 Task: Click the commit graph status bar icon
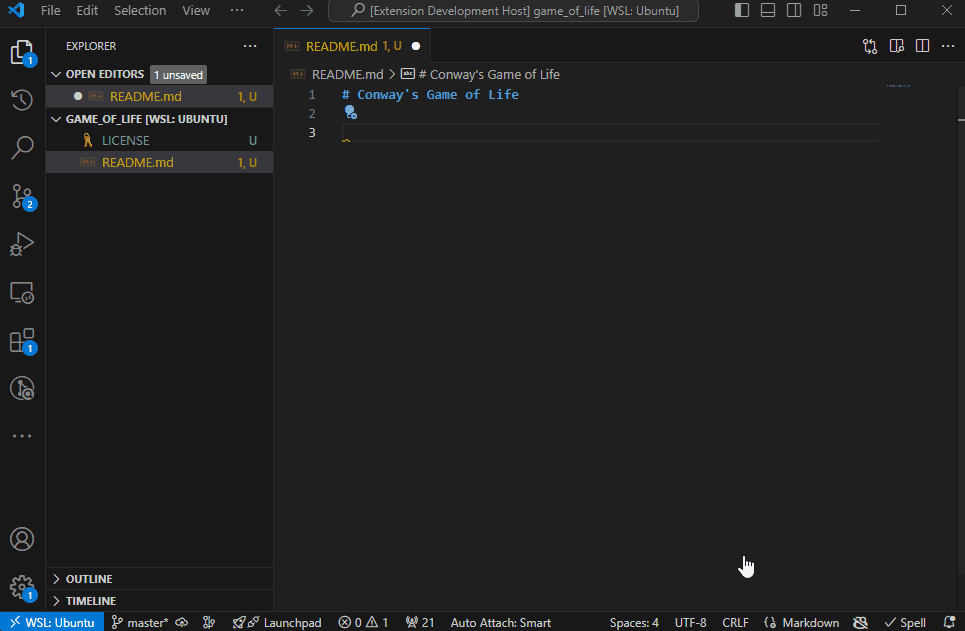click(x=209, y=622)
